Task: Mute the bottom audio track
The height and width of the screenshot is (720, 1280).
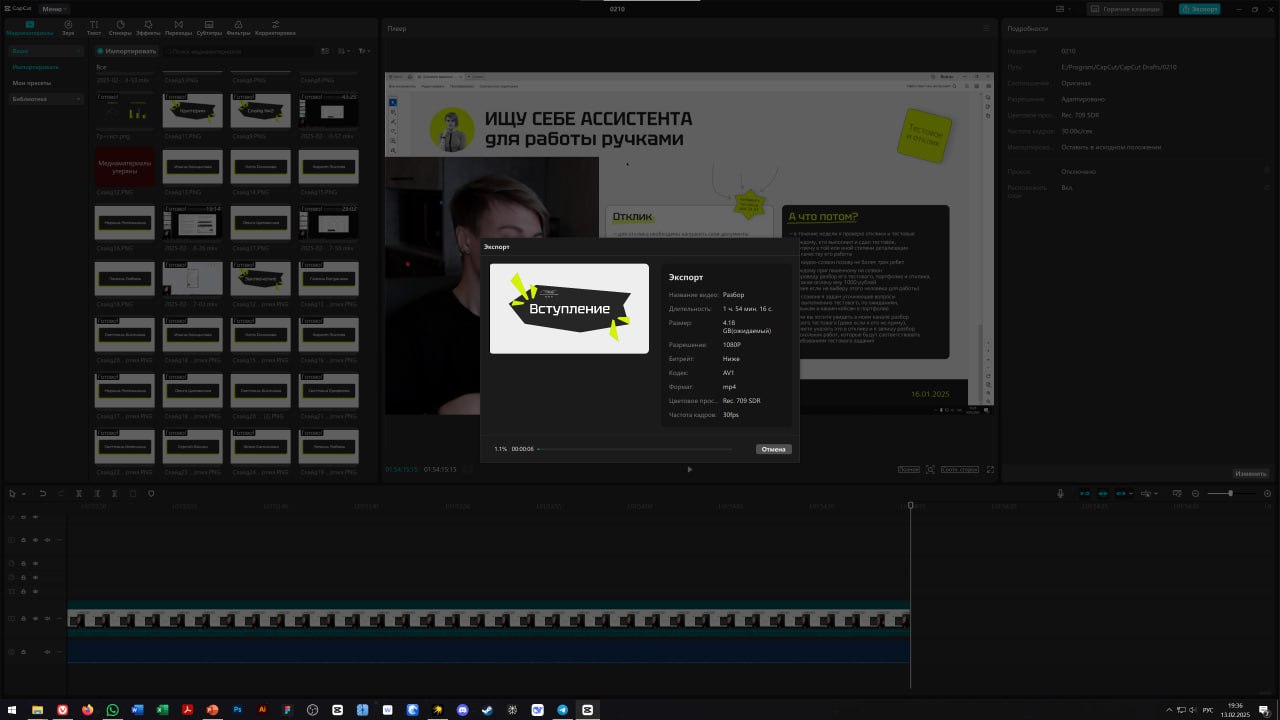Action: (47, 652)
